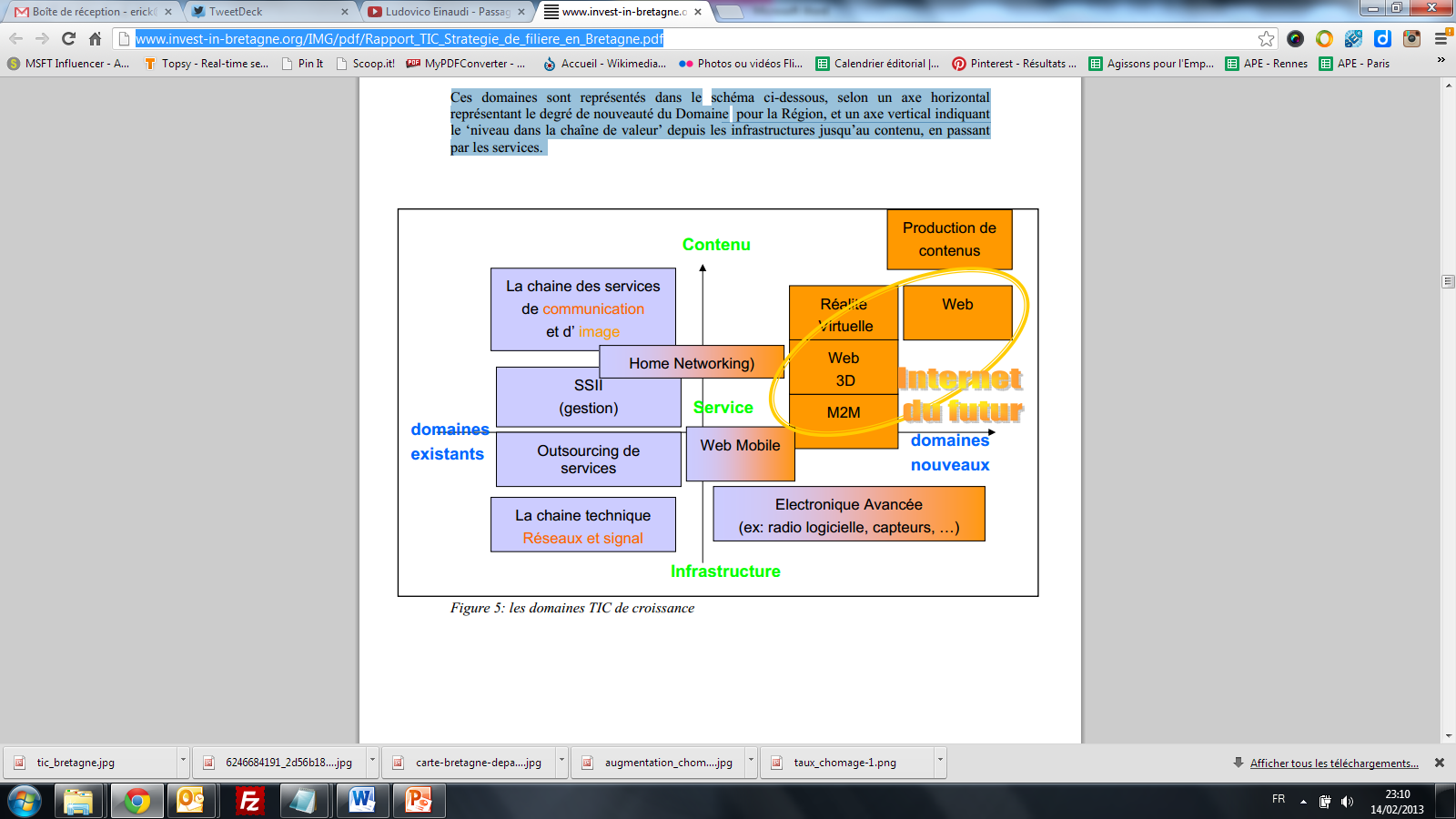Click the address bar URL field
The height and width of the screenshot is (819, 1456).
(682, 38)
